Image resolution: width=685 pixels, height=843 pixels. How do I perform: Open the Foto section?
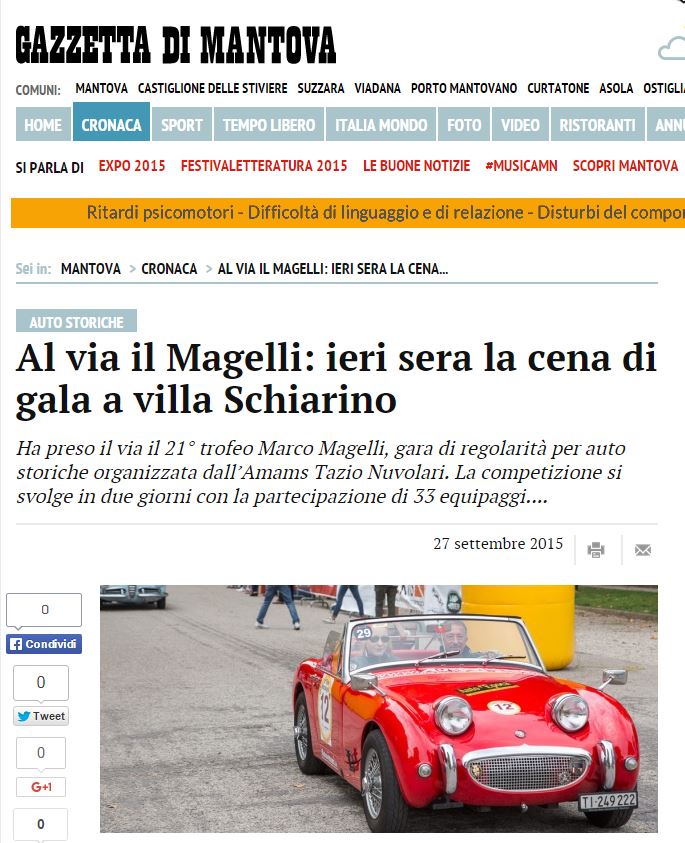[x=464, y=125]
